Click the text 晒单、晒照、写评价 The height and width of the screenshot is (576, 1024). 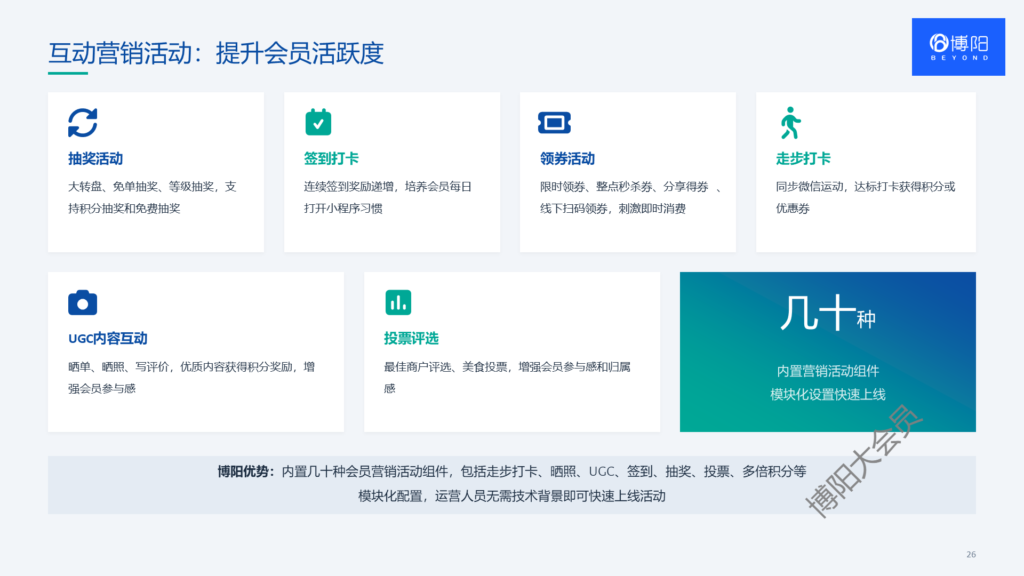[x=118, y=367]
